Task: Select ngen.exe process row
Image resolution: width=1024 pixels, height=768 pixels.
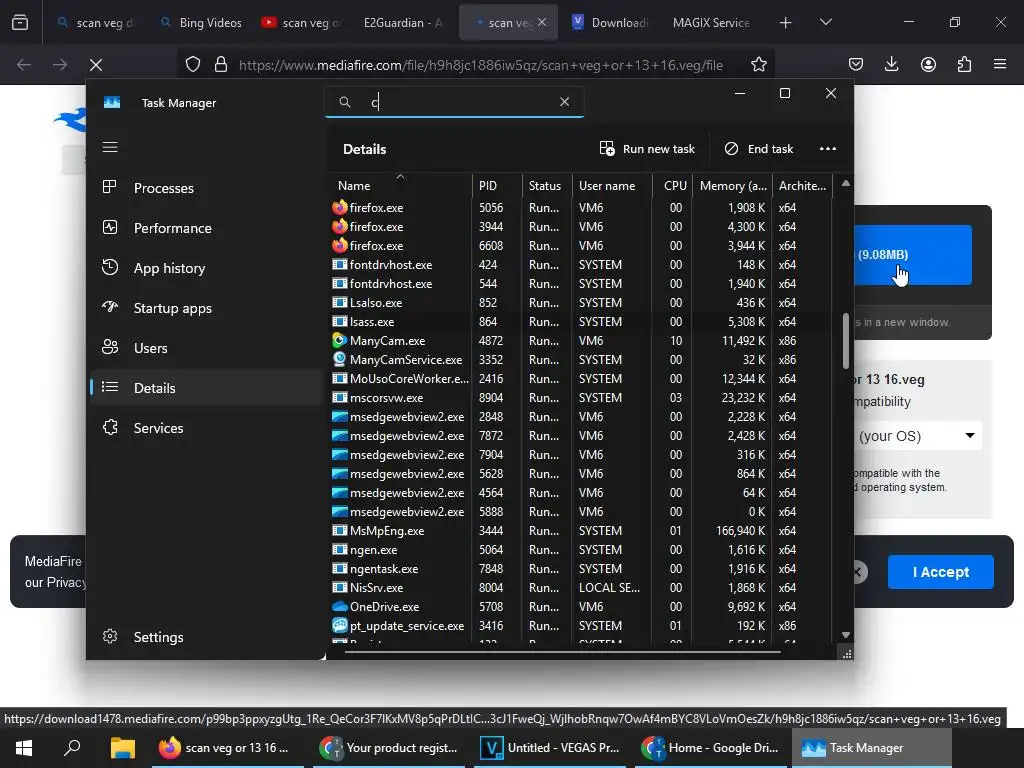Action: (581, 549)
